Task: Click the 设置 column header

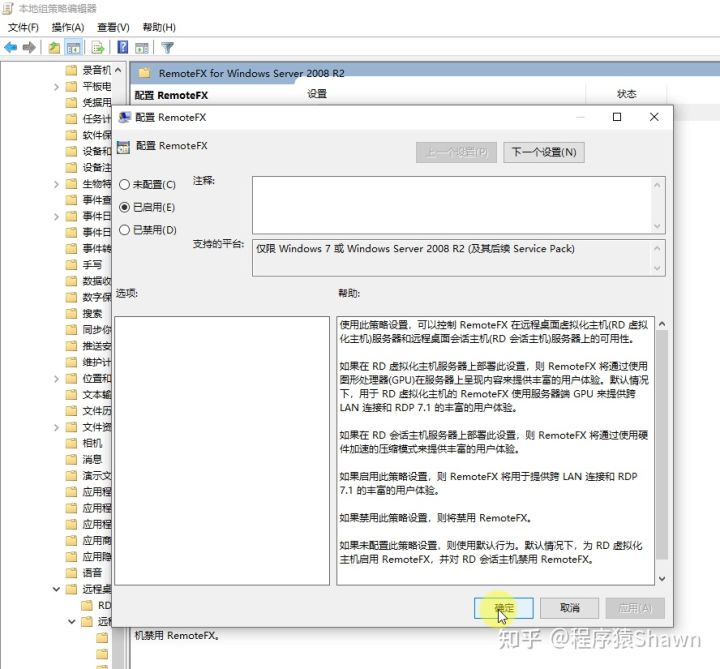Action: point(317,94)
